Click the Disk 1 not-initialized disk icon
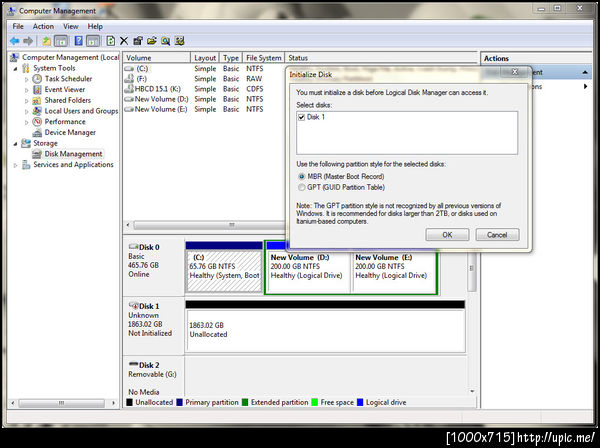The height and width of the screenshot is (448, 600). pyautogui.click(x=133, y=305)
